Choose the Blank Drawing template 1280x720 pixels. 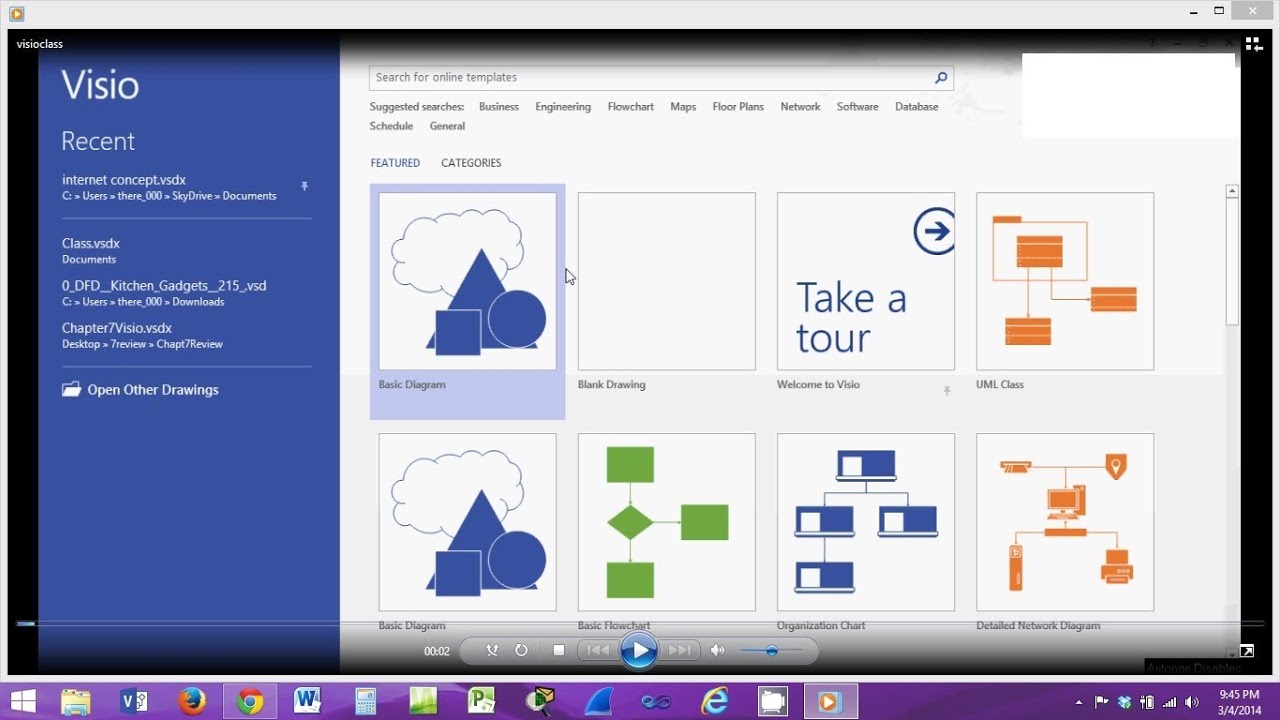point(667,292)
